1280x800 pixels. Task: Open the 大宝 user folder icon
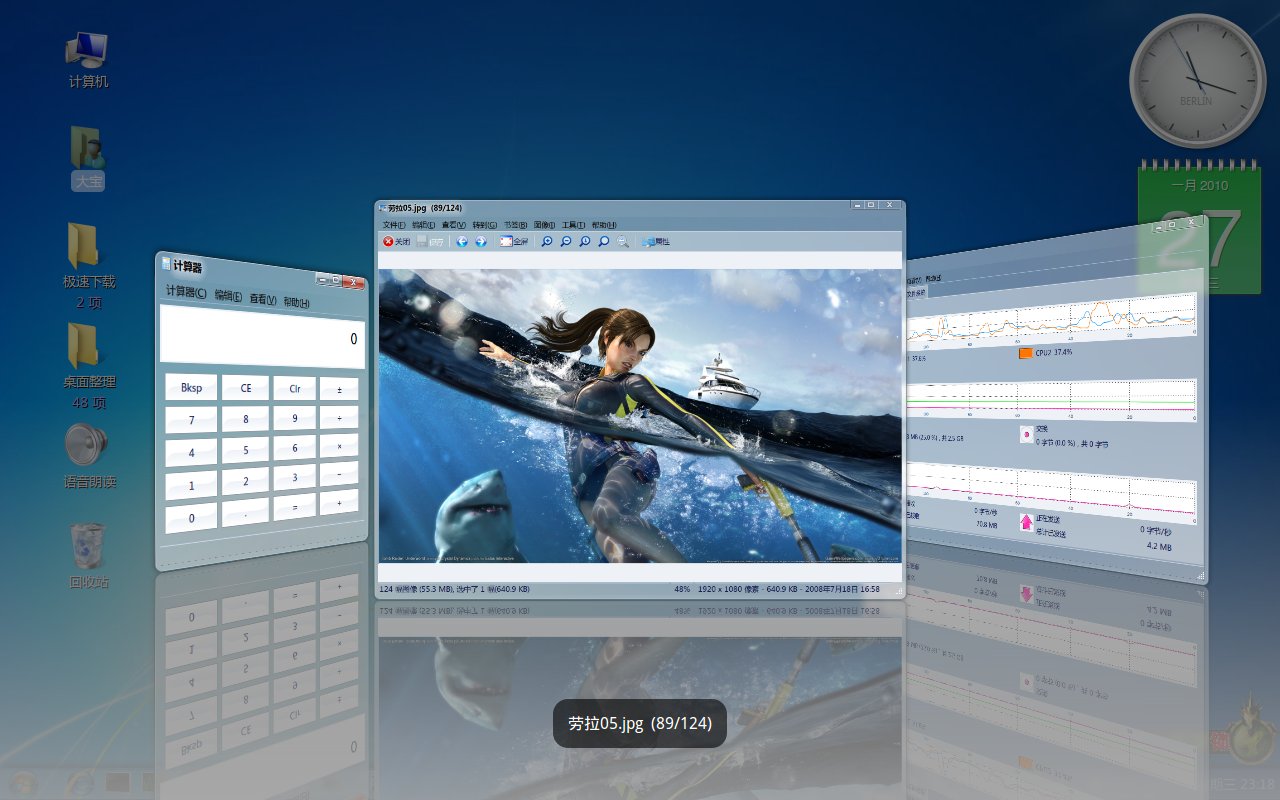[88, 148]
